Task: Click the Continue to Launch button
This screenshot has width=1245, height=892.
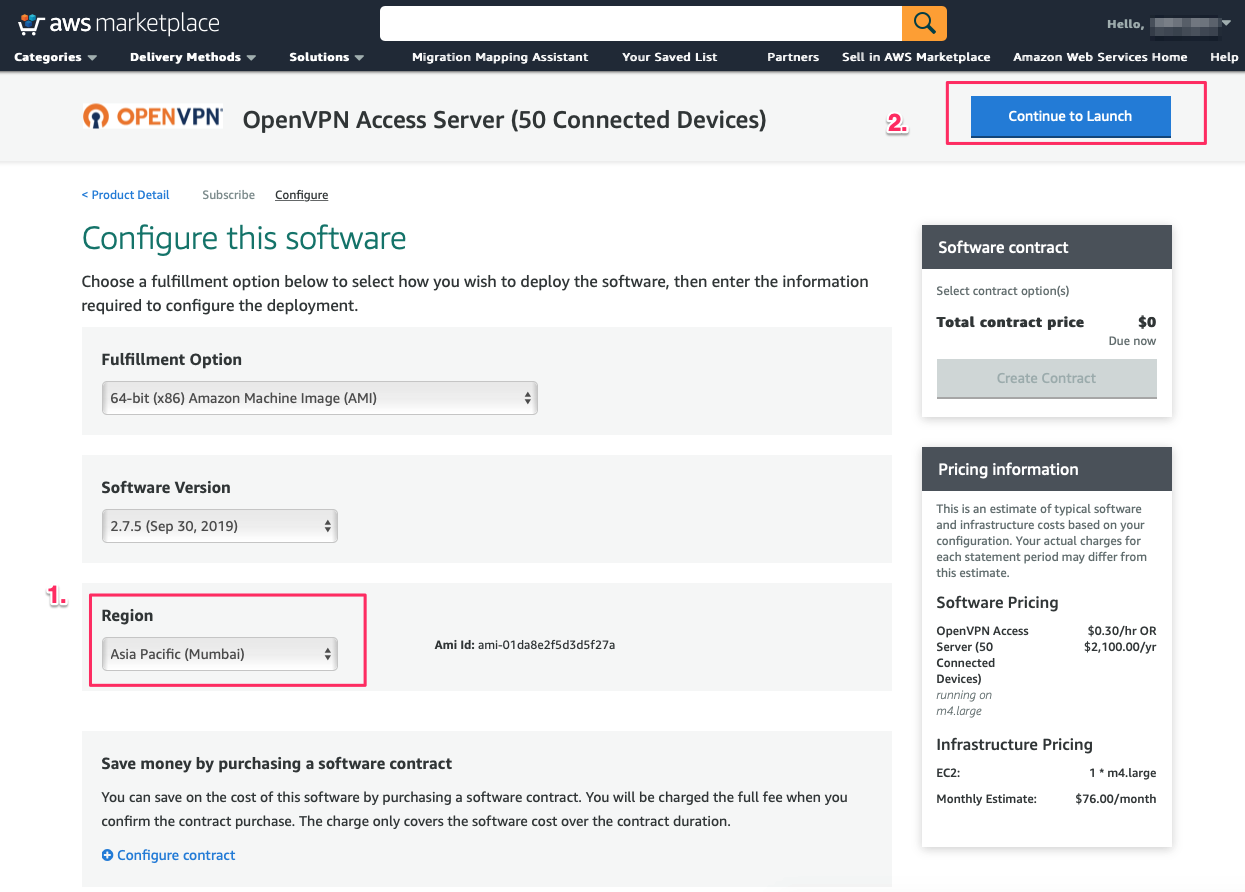Action: (1070, 116)
